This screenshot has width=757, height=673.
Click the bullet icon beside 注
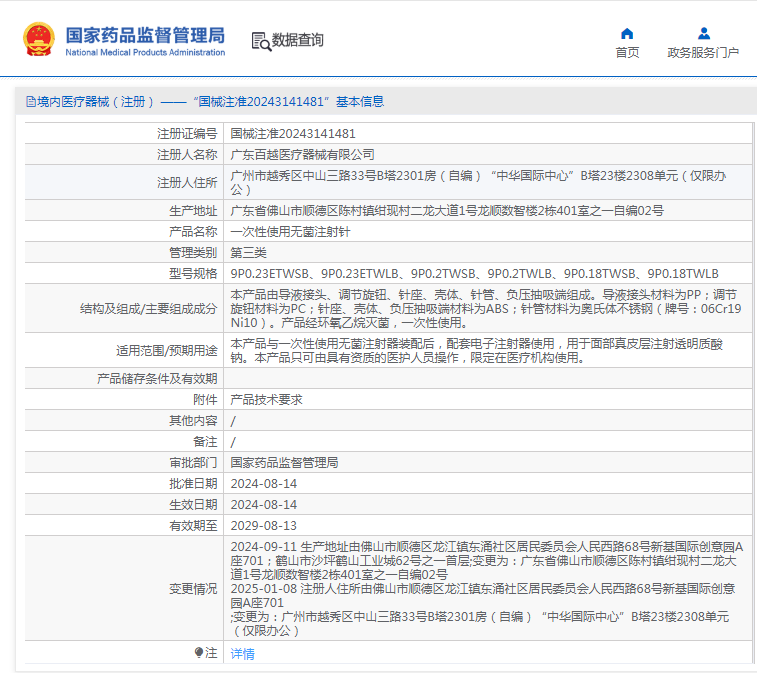pyautogui.click(x=199, y=652)
